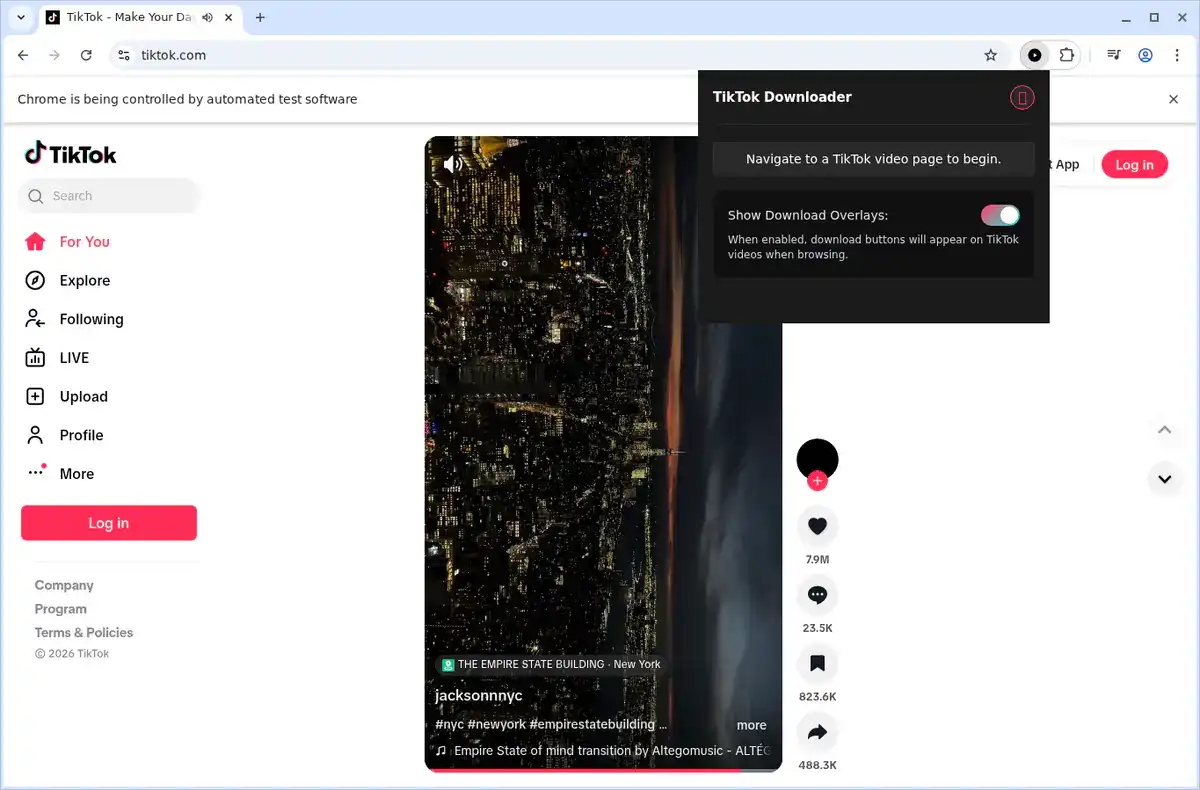This screenshot has width=1200, height=790.
Task: Click the #newyork hashtag
Action: coord(496,724)
